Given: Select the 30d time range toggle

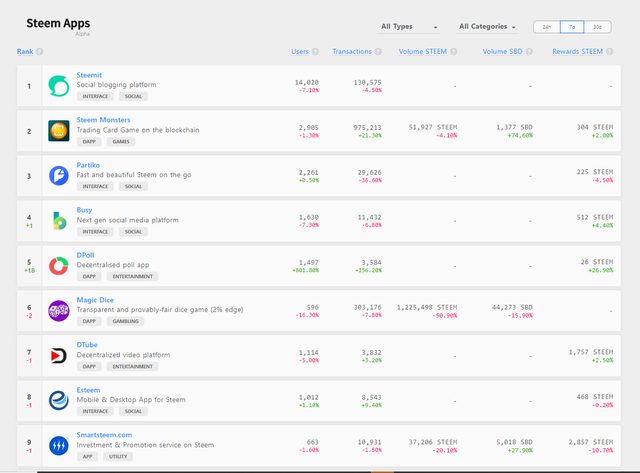Looking at the screenshot, I should (x=597, y=27).
